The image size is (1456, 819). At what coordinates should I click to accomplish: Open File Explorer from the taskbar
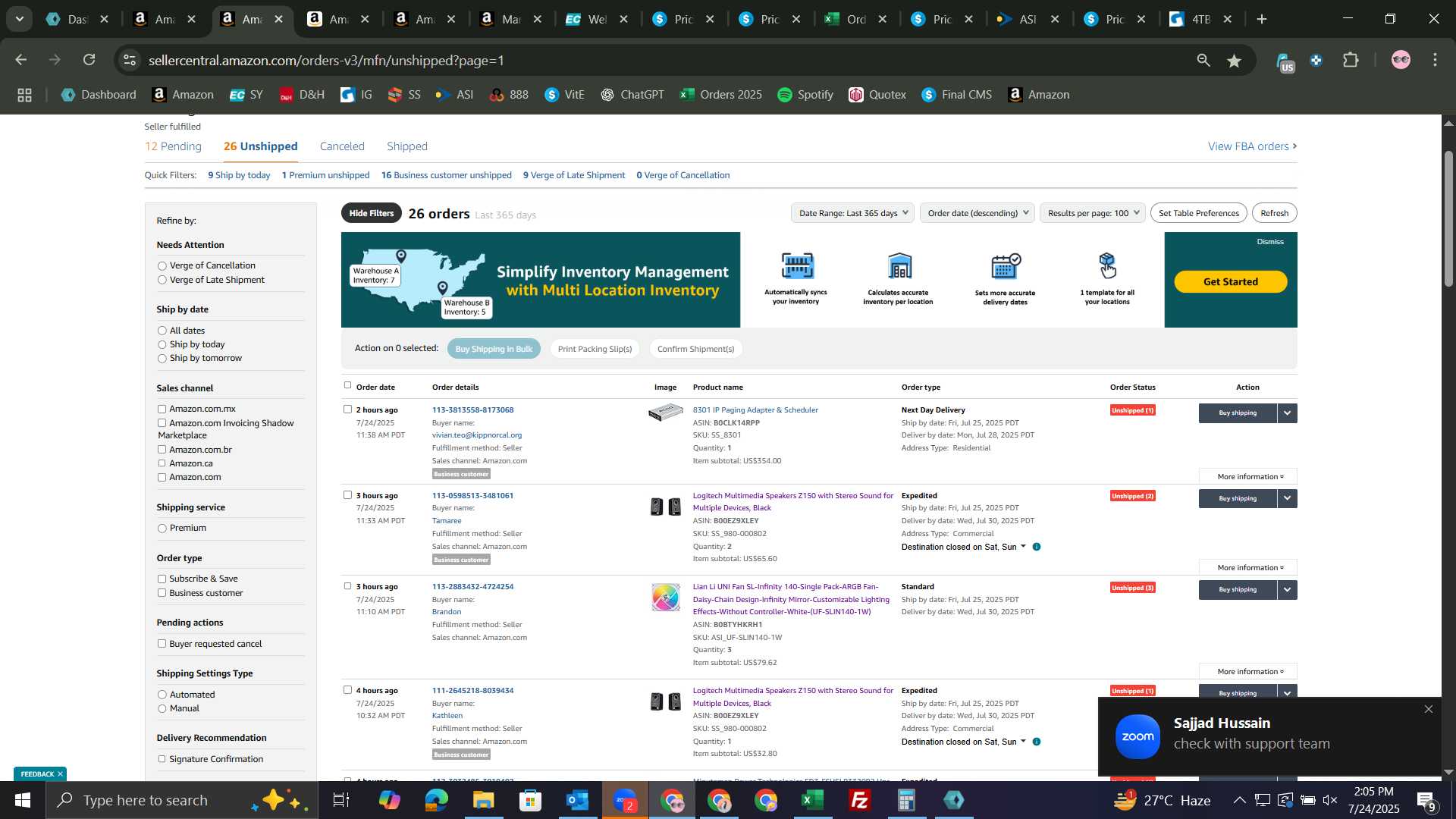pos(483,800)
